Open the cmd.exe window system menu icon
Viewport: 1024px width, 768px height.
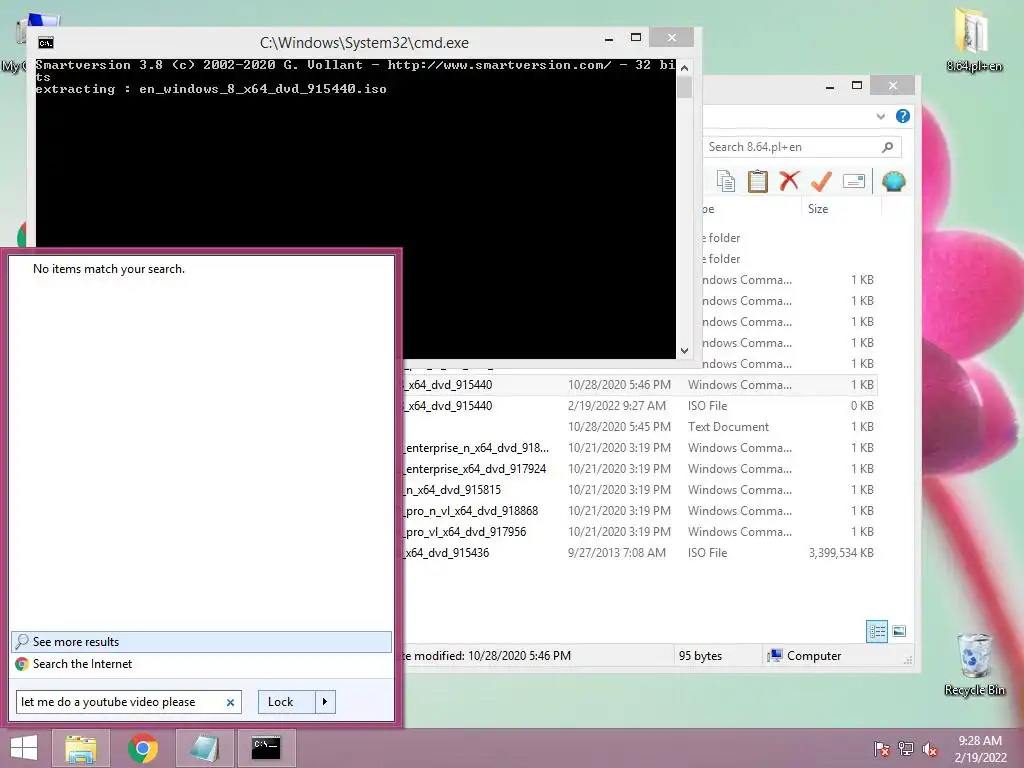pyautogui.click(x=46, y=43)
